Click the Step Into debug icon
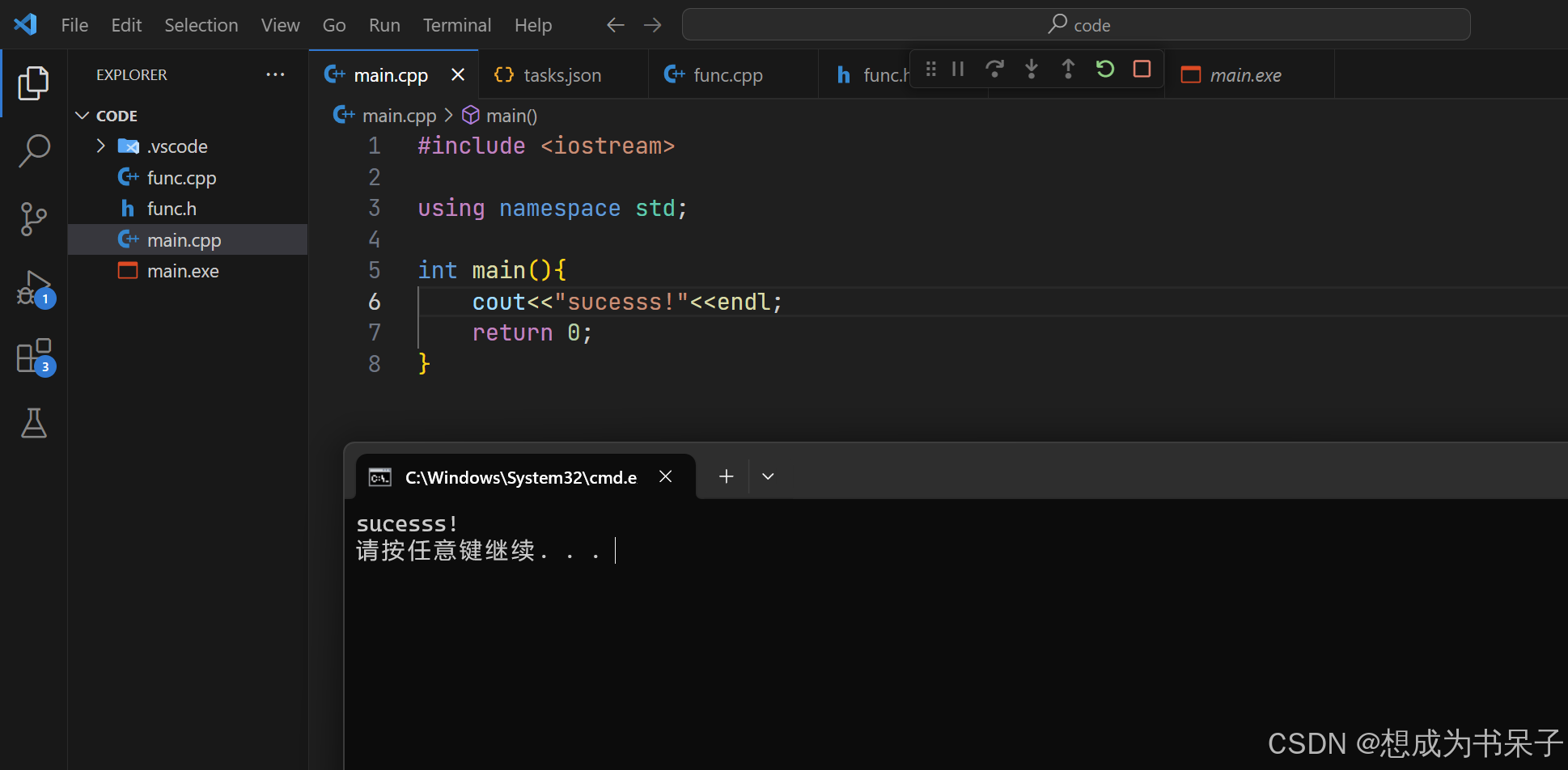1568x770 pixels. pos(1031,69)
